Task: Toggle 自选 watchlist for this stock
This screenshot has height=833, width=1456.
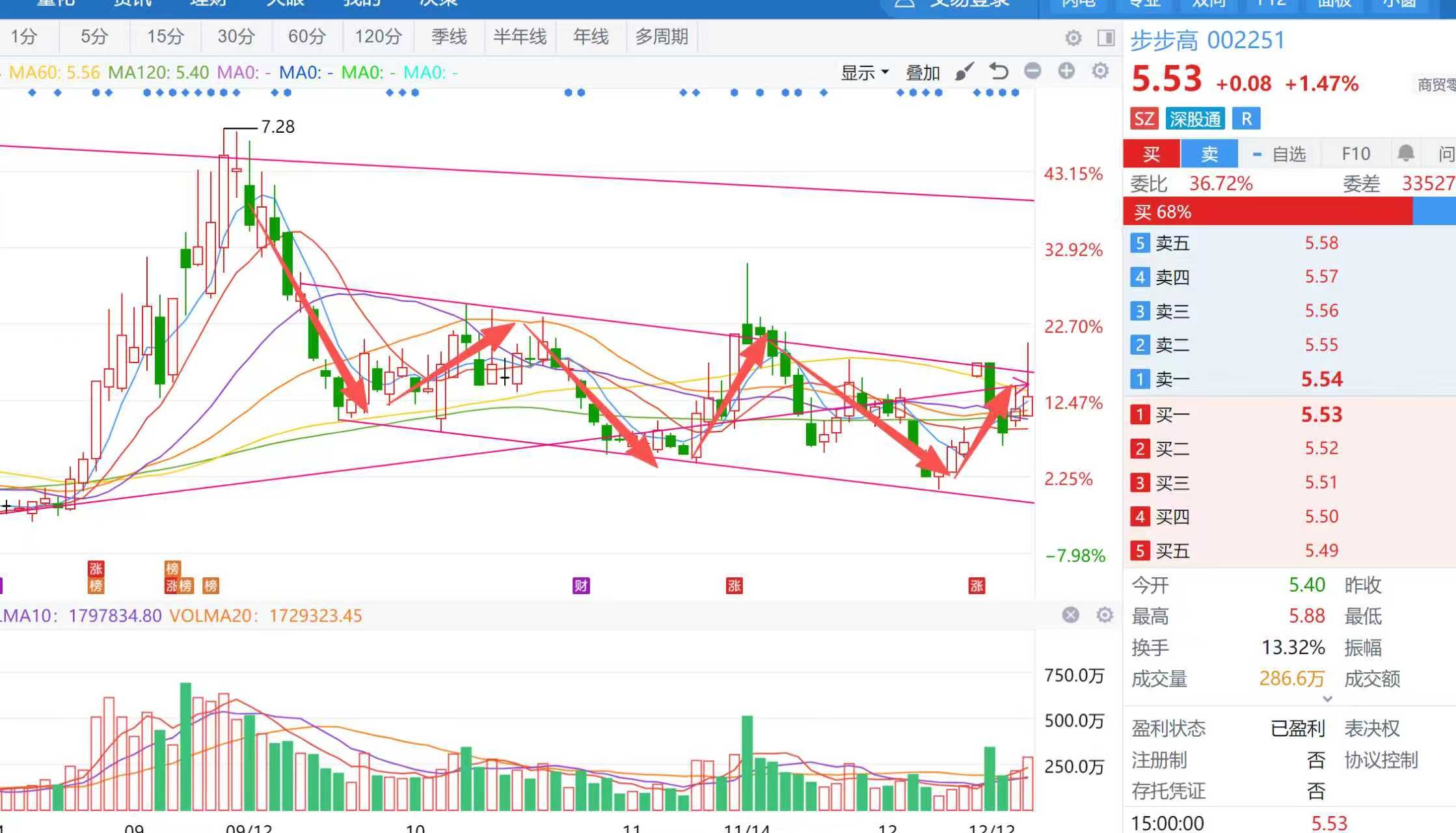Action: (x=1279, y=154)
